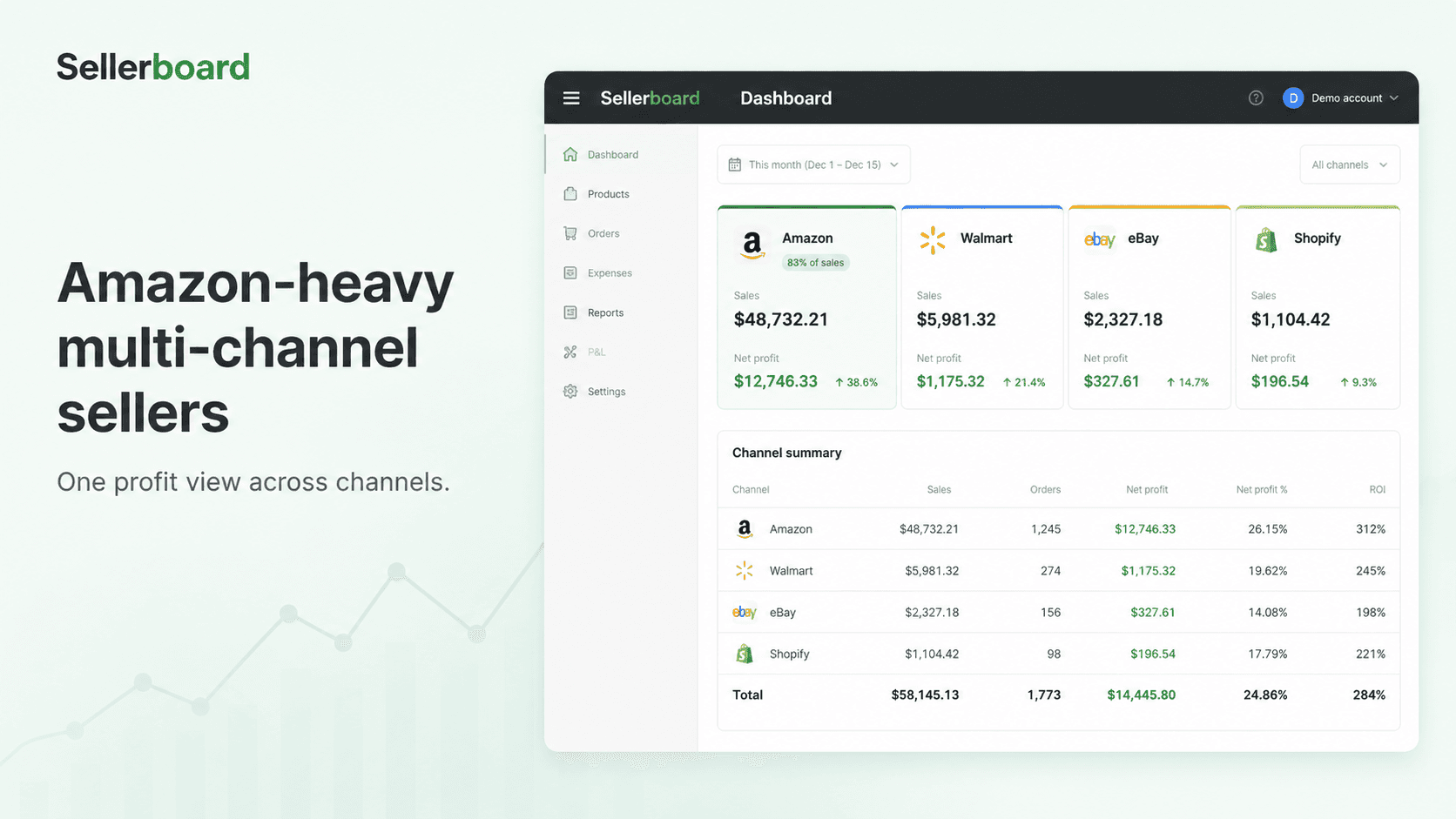Select Settings in the sidebar
This screenshot has height=819, width=1456.
click(607, 392)
